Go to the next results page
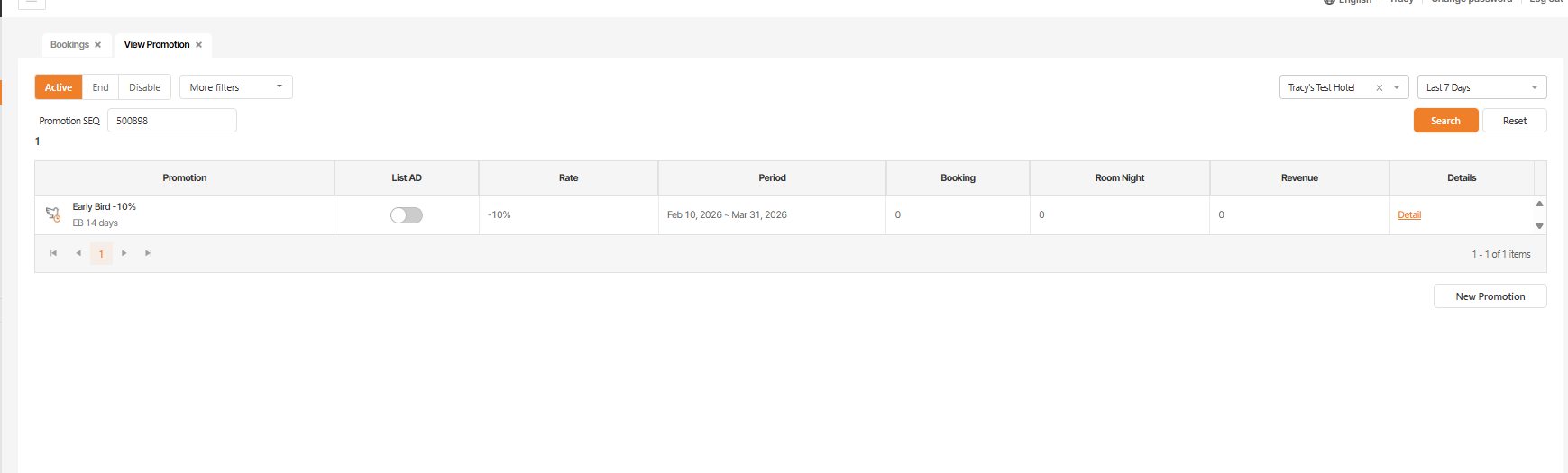This screenshot has height=473, width=1568. pyautogui.click(x=124, y=253)
